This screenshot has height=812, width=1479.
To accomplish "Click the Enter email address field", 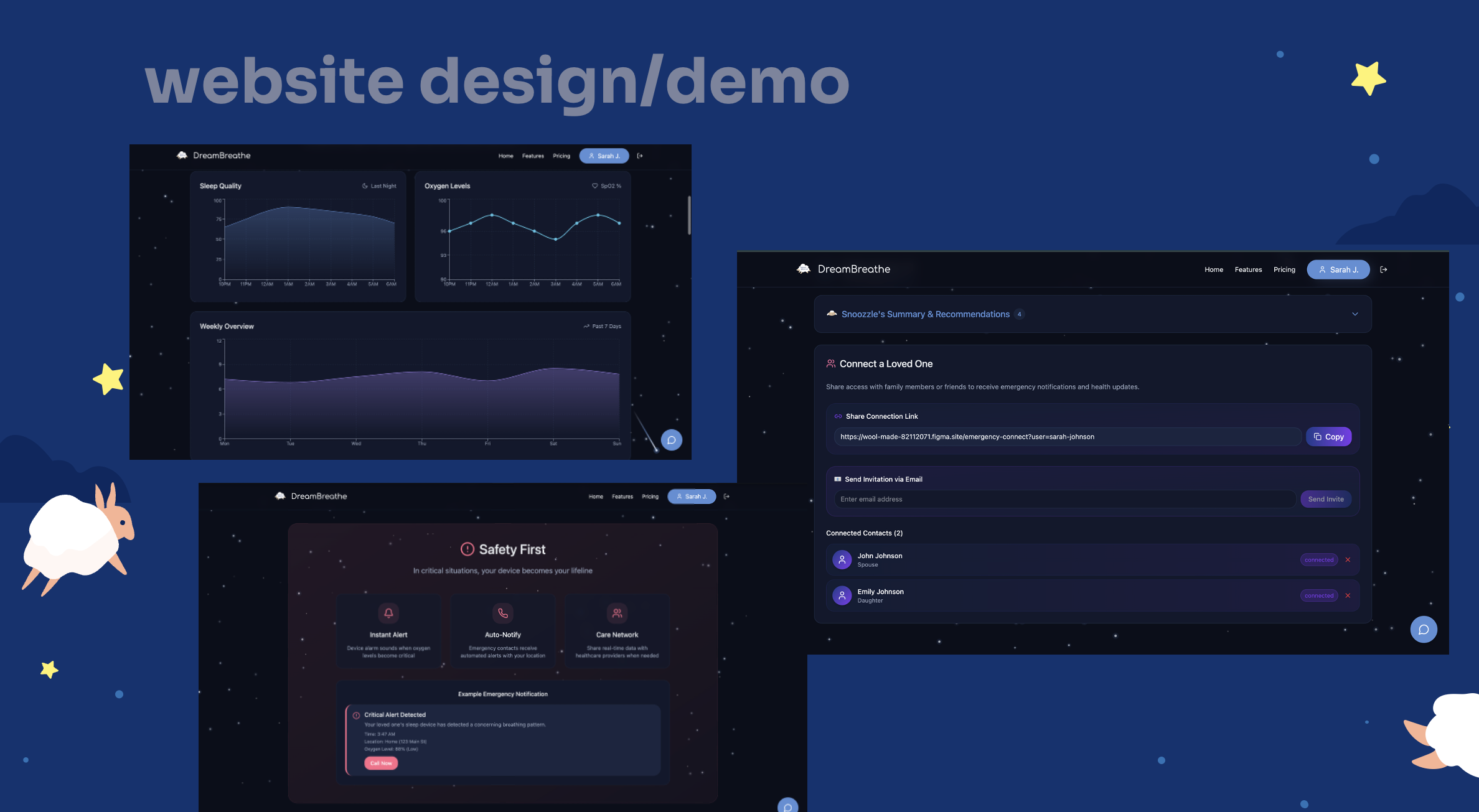I will click(x=1064, y=499).
